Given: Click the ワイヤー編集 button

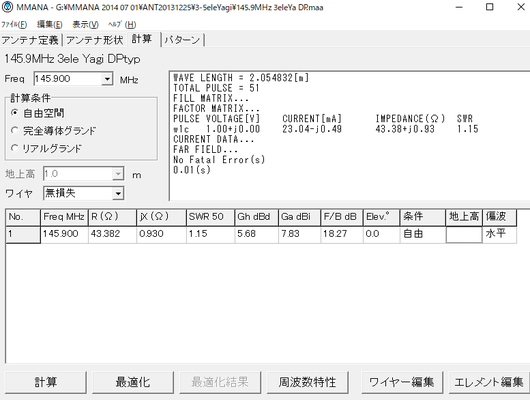Looking at the screenshot, I should tap(402, 382).
